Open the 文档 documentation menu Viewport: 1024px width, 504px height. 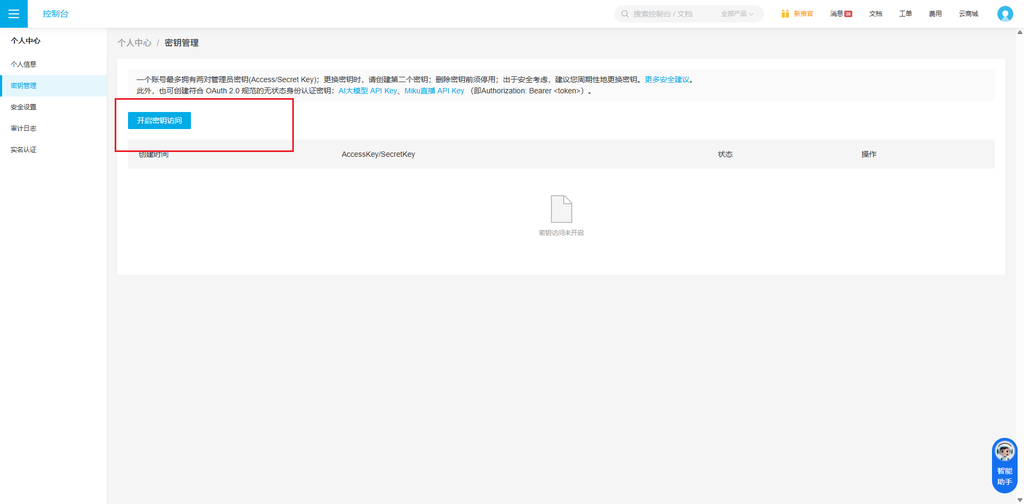click(x=876, y=14)
